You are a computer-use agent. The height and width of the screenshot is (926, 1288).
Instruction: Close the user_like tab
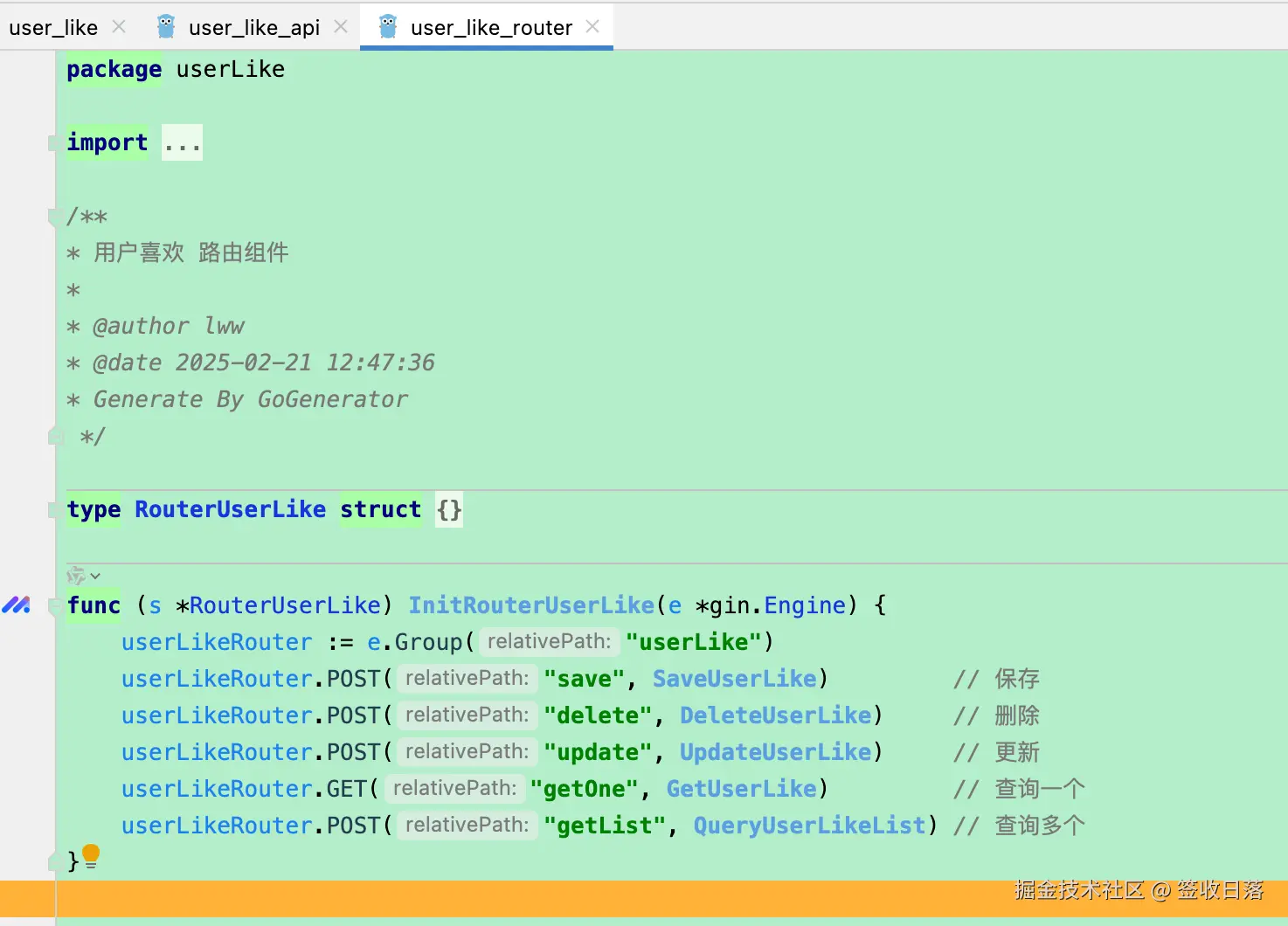click(120, 27)
